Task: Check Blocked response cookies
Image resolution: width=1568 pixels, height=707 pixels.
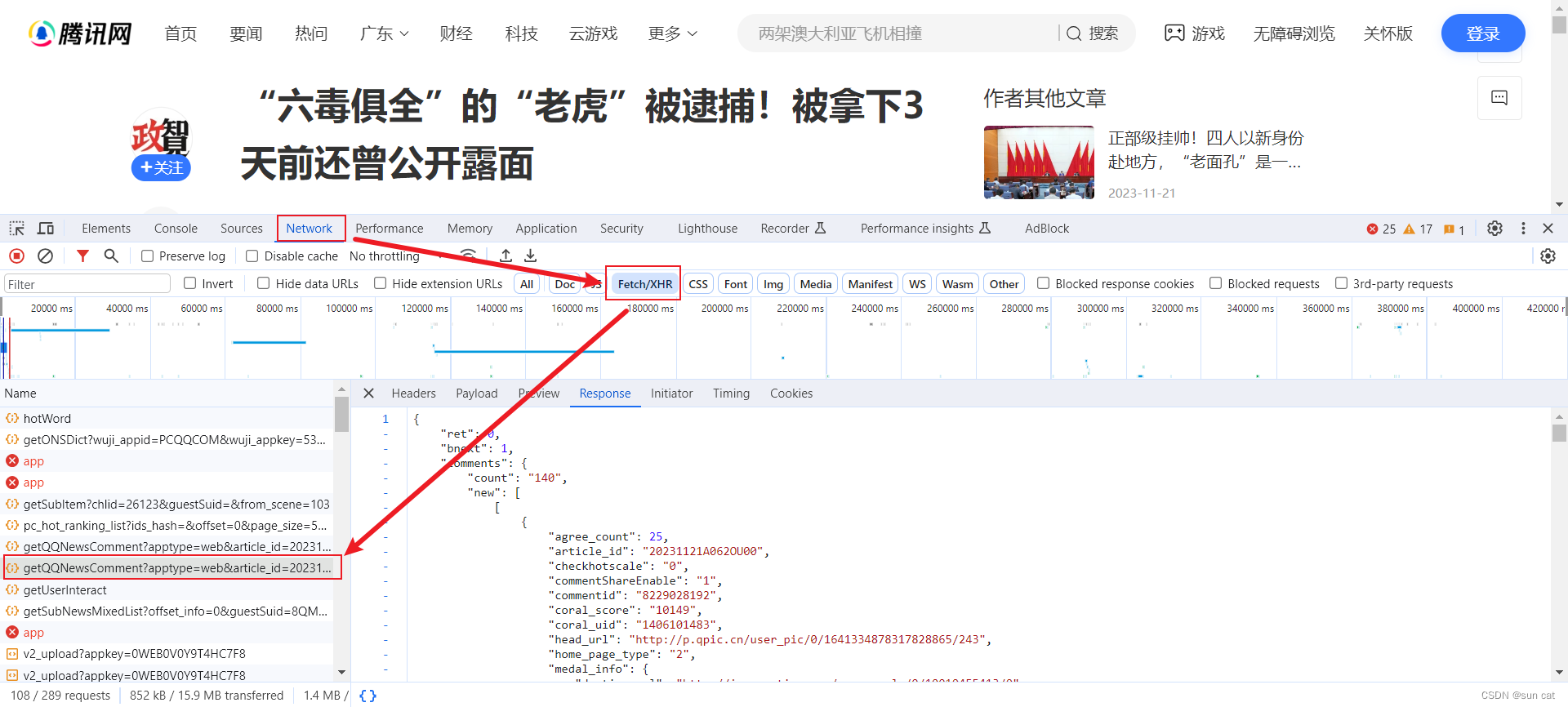Action: (1043, 283)
